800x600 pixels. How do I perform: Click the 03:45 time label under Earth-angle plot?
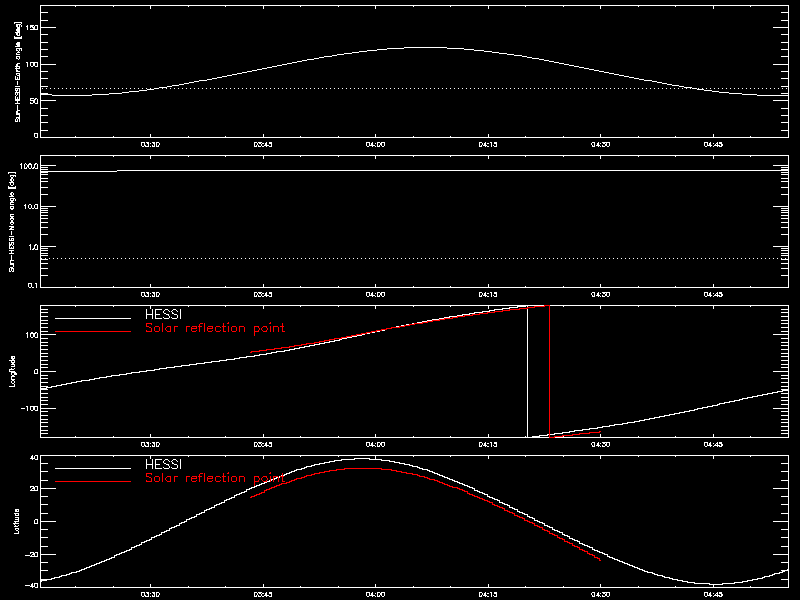point(263,144)
